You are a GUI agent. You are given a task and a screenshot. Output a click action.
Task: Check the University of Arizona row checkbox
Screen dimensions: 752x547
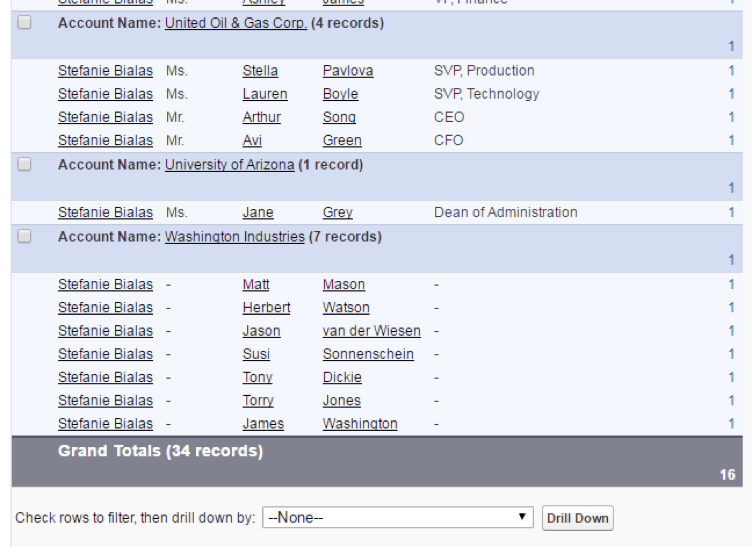click(x=24, y=164)
